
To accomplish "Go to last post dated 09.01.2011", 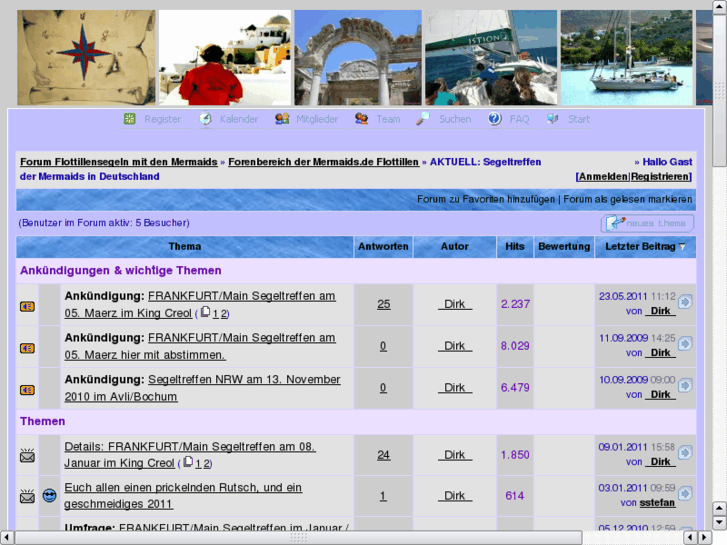I will tap(685, 453).
